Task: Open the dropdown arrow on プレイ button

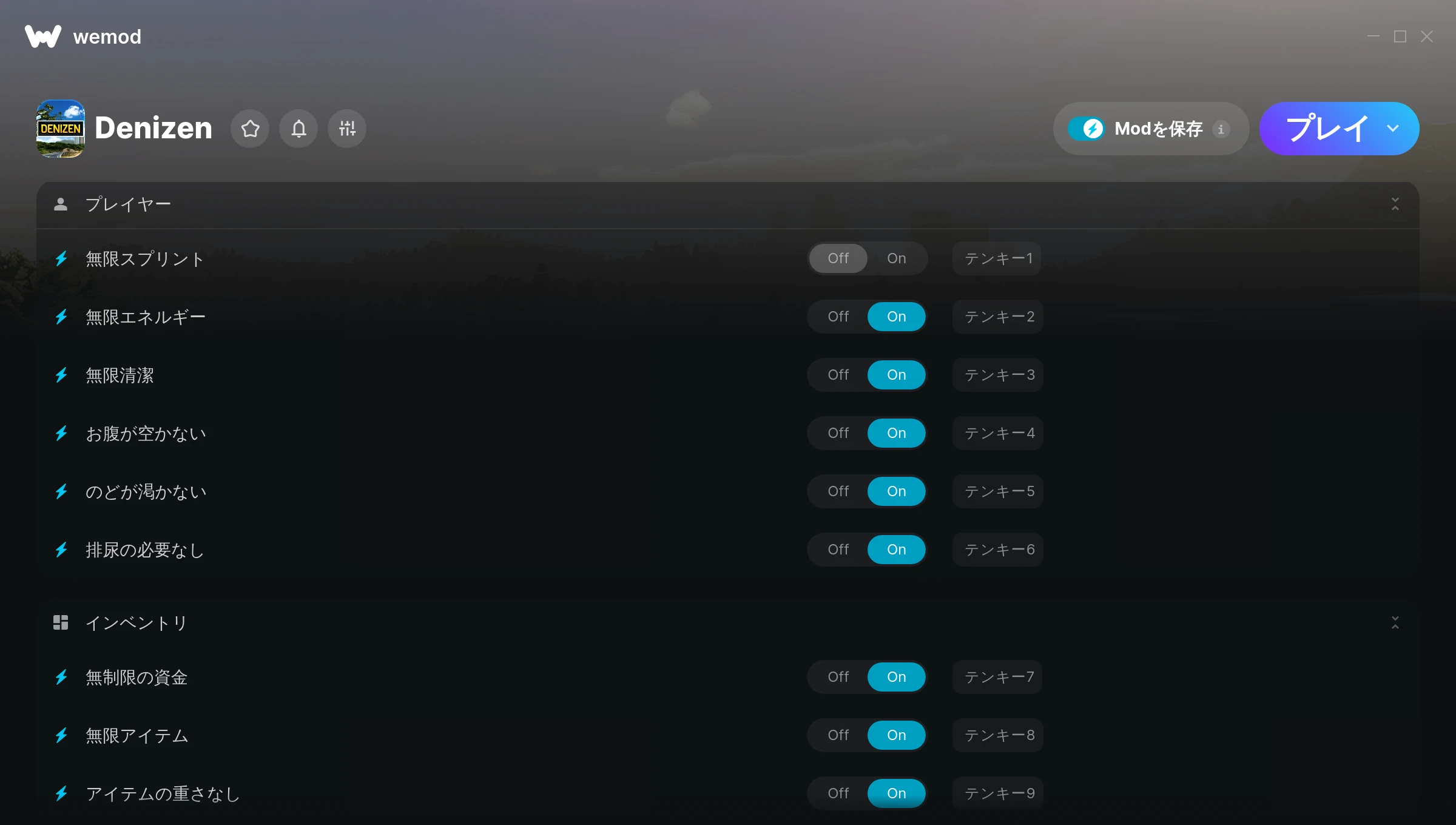Action: click(x=1393, y=129)
